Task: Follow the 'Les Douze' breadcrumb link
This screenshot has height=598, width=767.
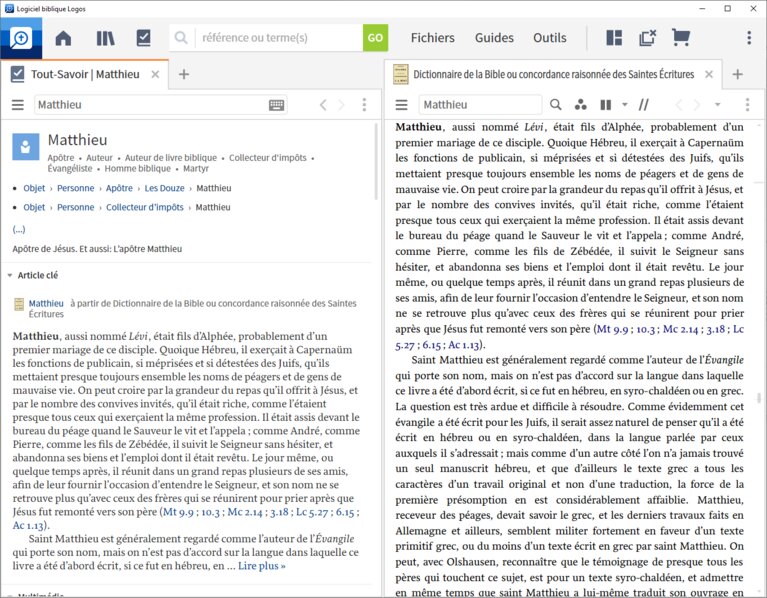Action: [164, 188]
